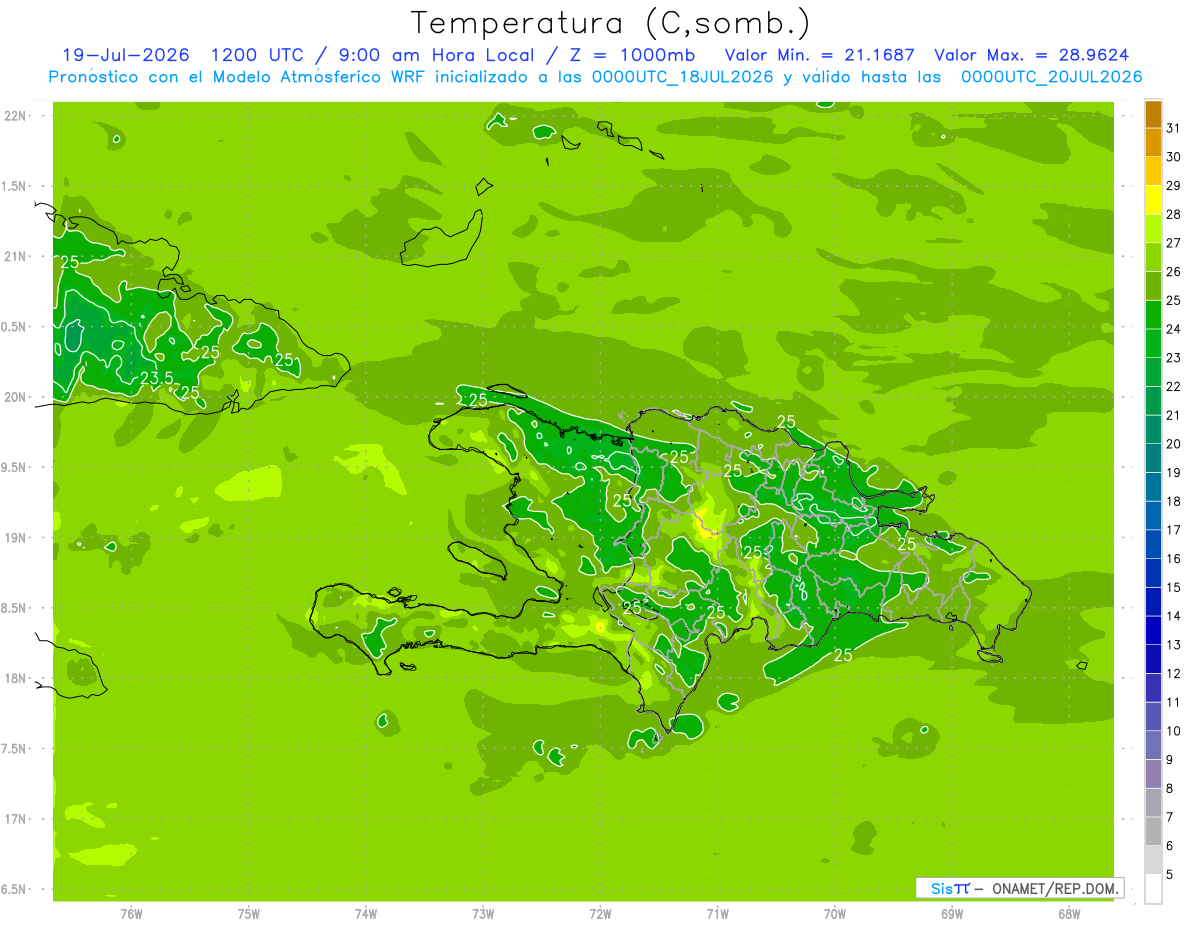This screenshot has width=1200, height=927.
Task: Pick the purple legend band between 9 and 10
Action: point(1153,745)
